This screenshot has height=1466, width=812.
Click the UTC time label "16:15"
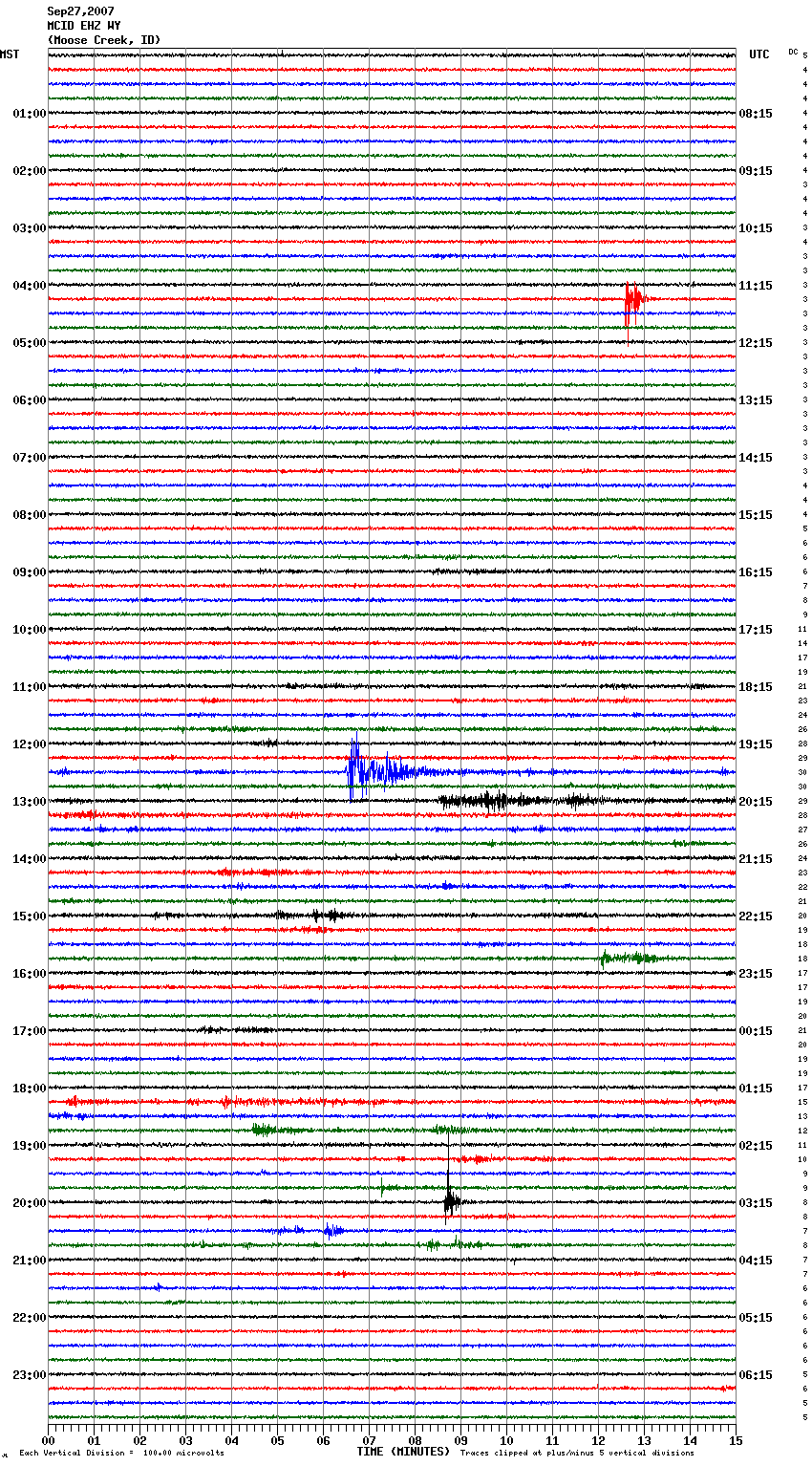pyautogui.click(x=756, y=572)
